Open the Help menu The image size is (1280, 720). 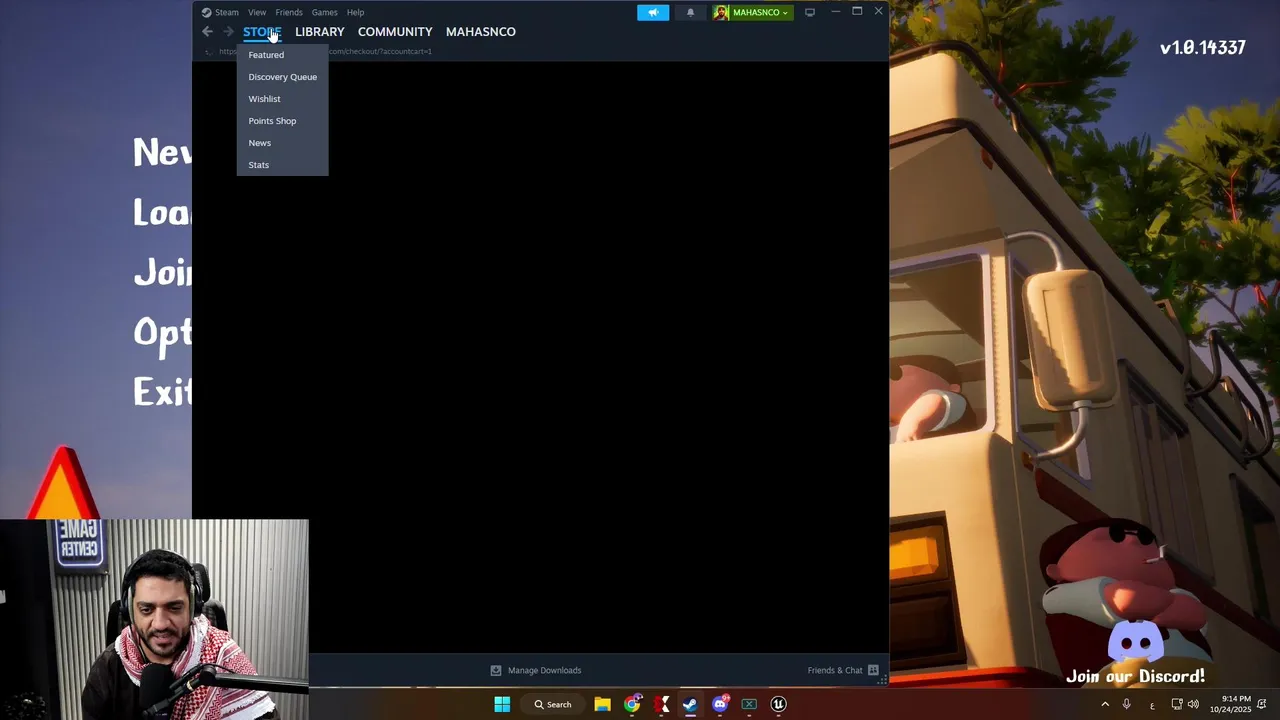tap(355, 12)
